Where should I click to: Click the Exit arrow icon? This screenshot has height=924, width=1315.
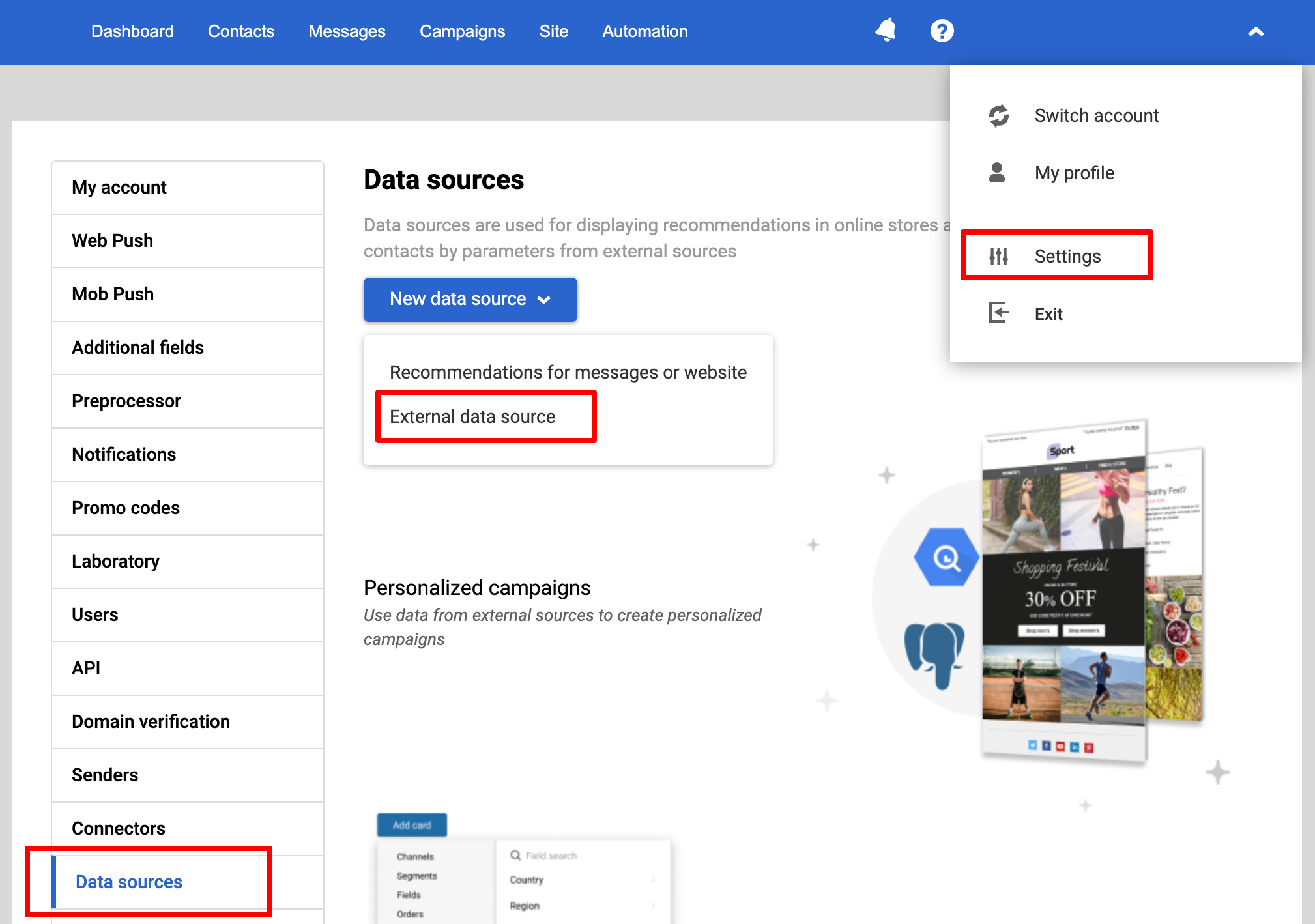point(998,313)
